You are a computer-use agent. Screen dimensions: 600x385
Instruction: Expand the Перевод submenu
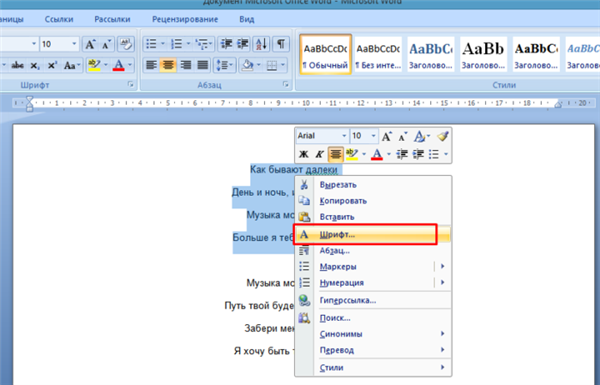pos(373,350)
